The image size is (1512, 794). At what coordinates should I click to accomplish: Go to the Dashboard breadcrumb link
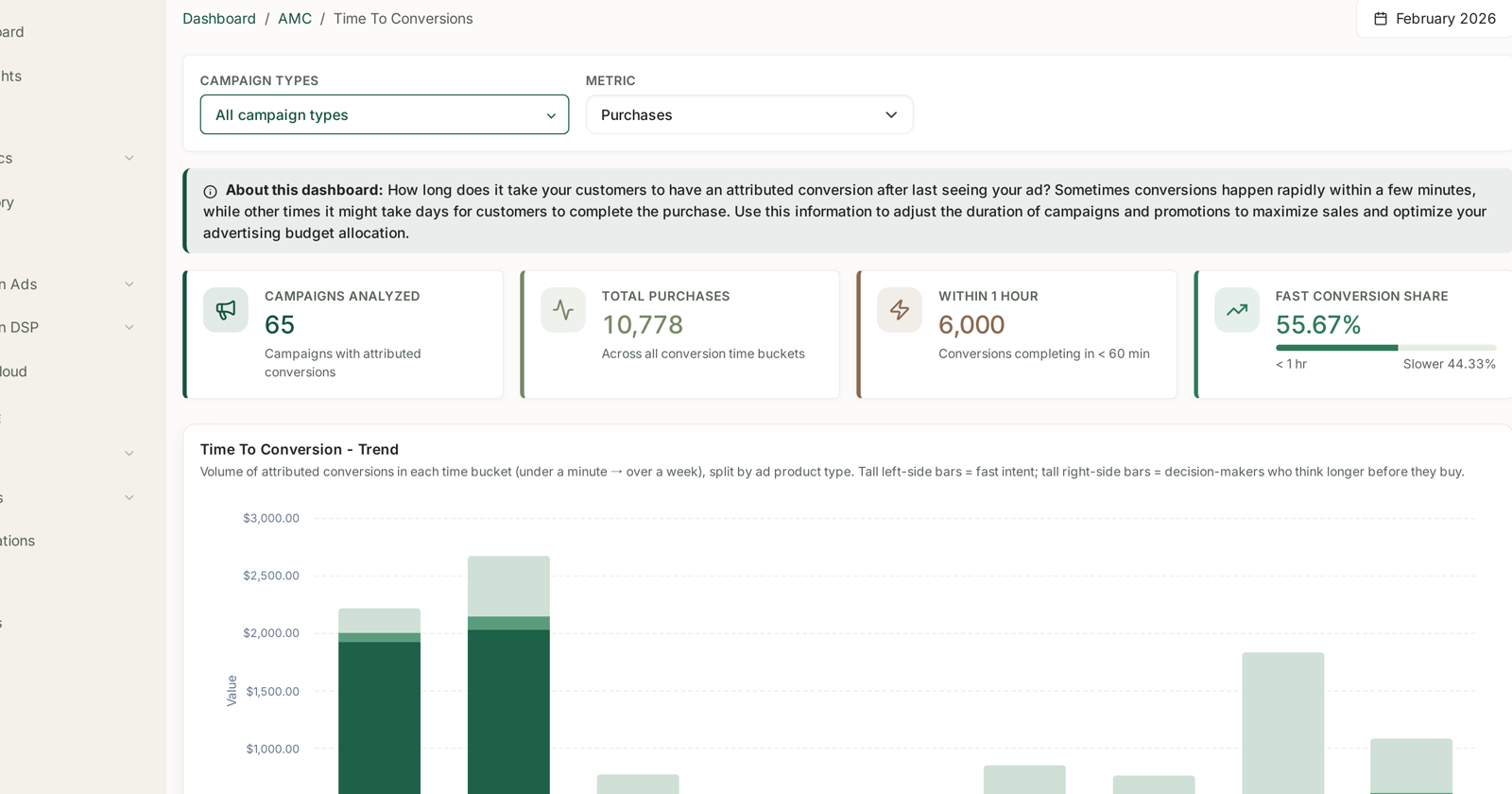219,19
